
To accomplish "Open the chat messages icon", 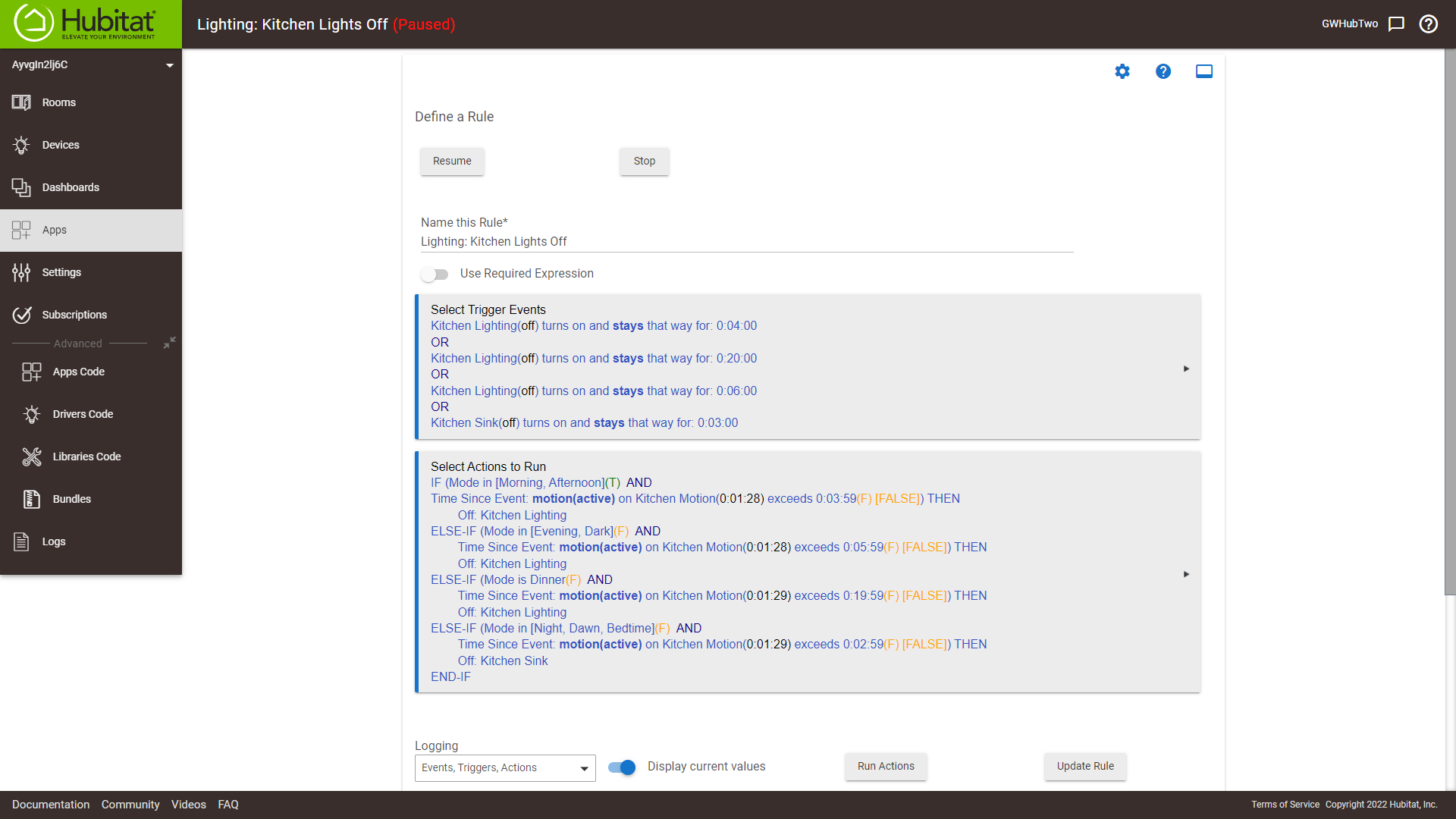I will 1397,24.
